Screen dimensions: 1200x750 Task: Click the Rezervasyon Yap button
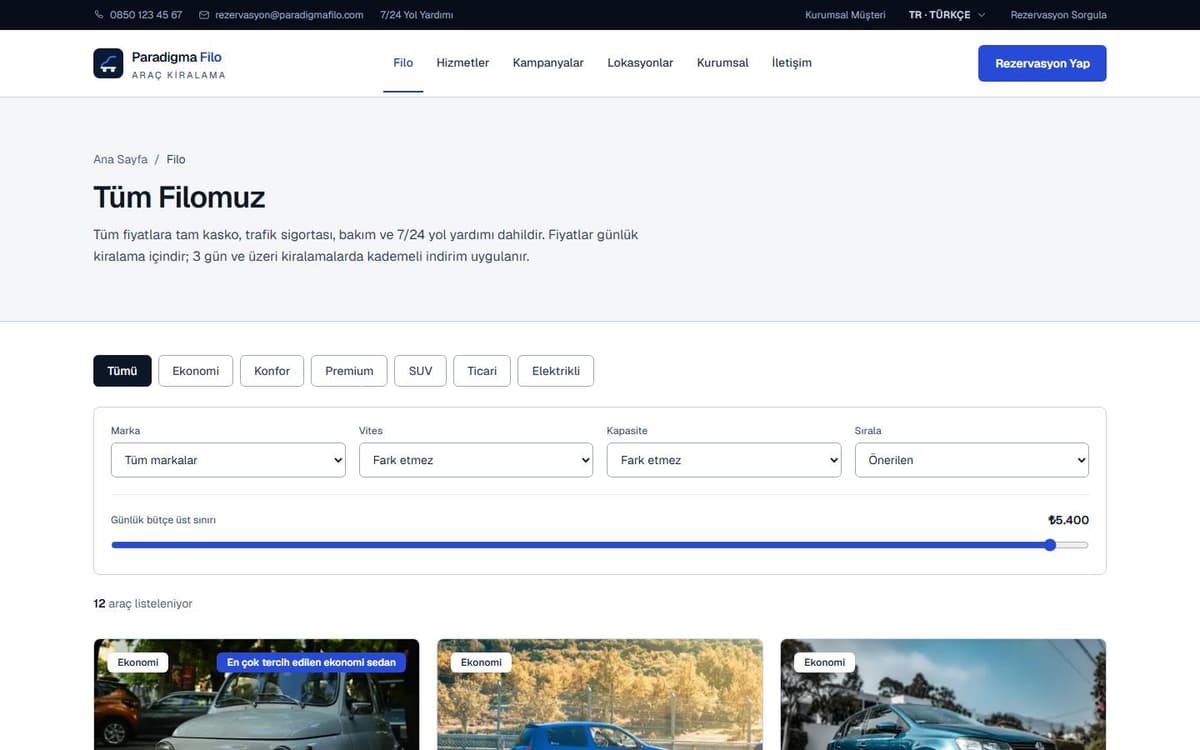pos(1042,63)
